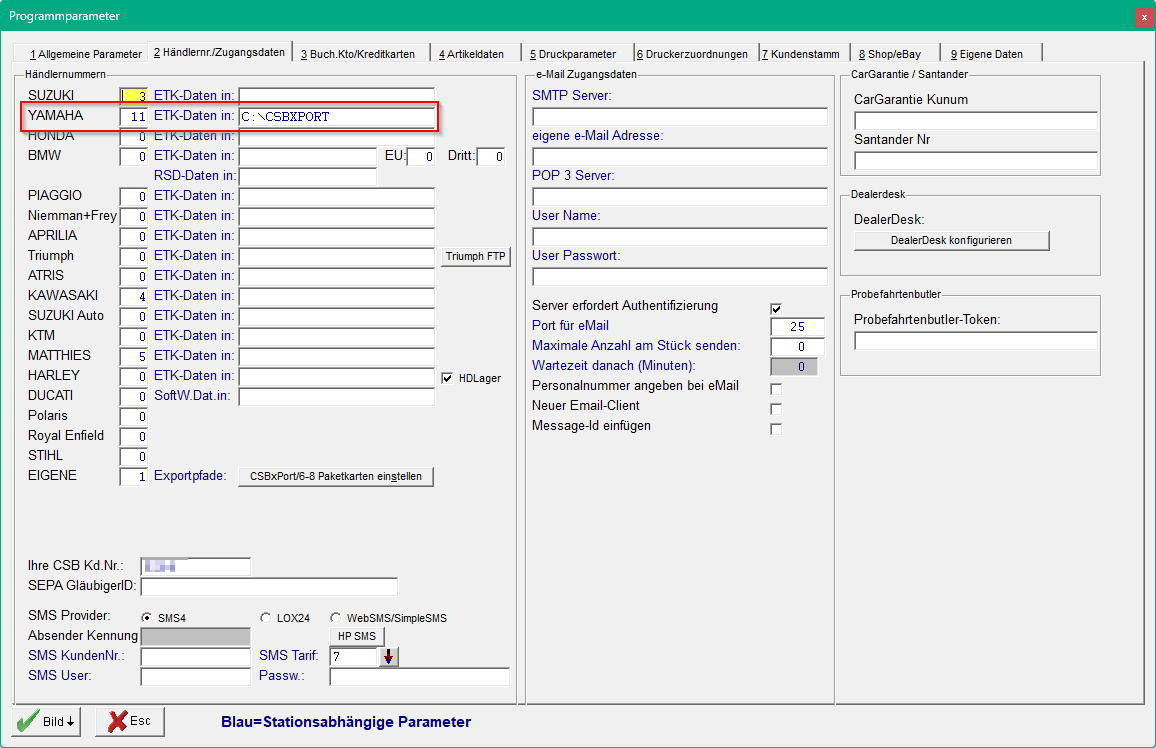This screenshot has width=1156, height=748.
Task: Click the SMS Passw. input field
Action: tap(419, 677)
